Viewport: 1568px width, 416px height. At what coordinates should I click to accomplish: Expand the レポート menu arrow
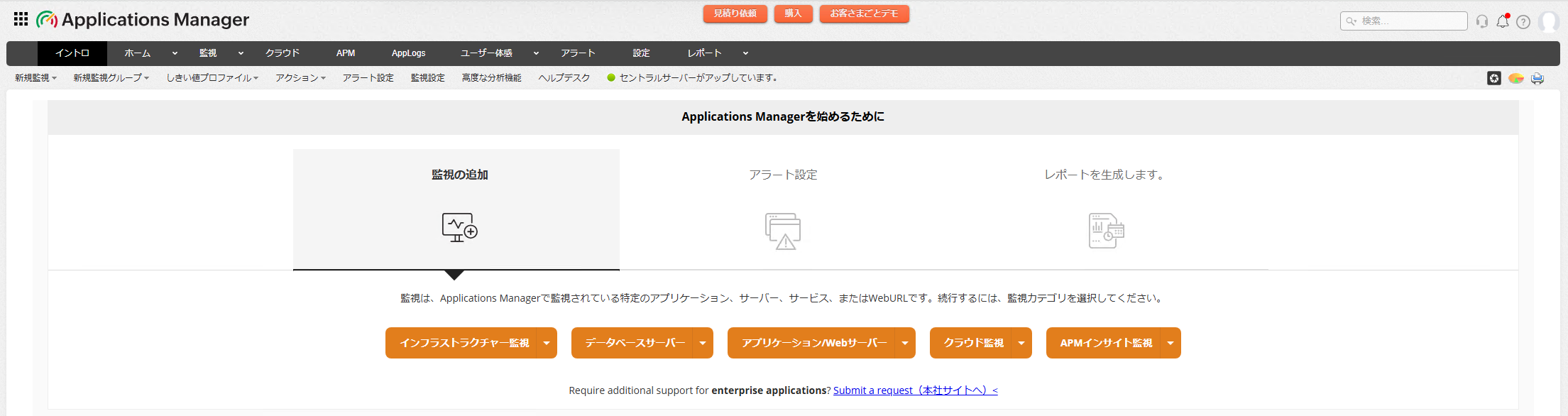point(745,53)
